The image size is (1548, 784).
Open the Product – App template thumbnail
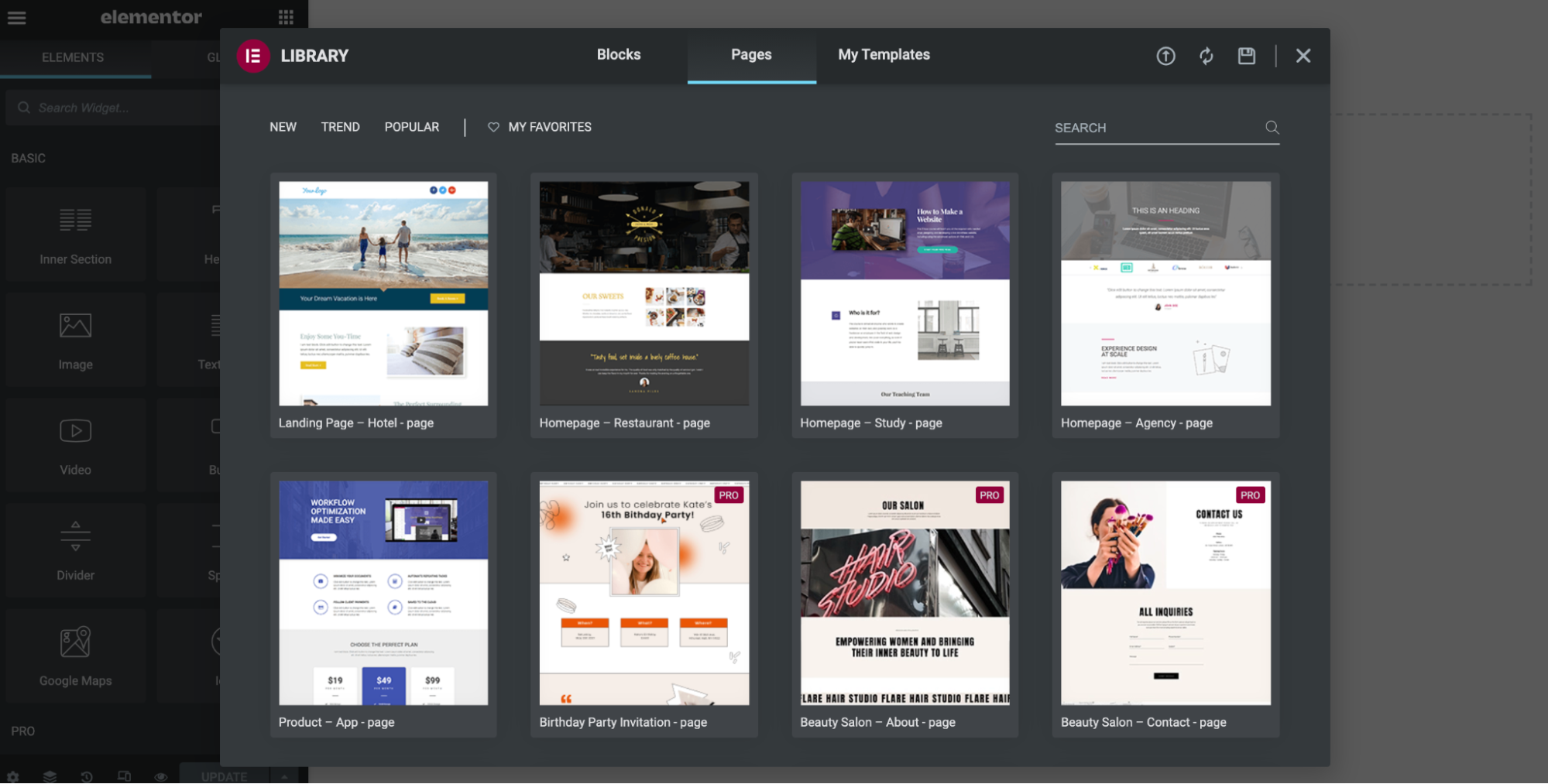point(383,593)
